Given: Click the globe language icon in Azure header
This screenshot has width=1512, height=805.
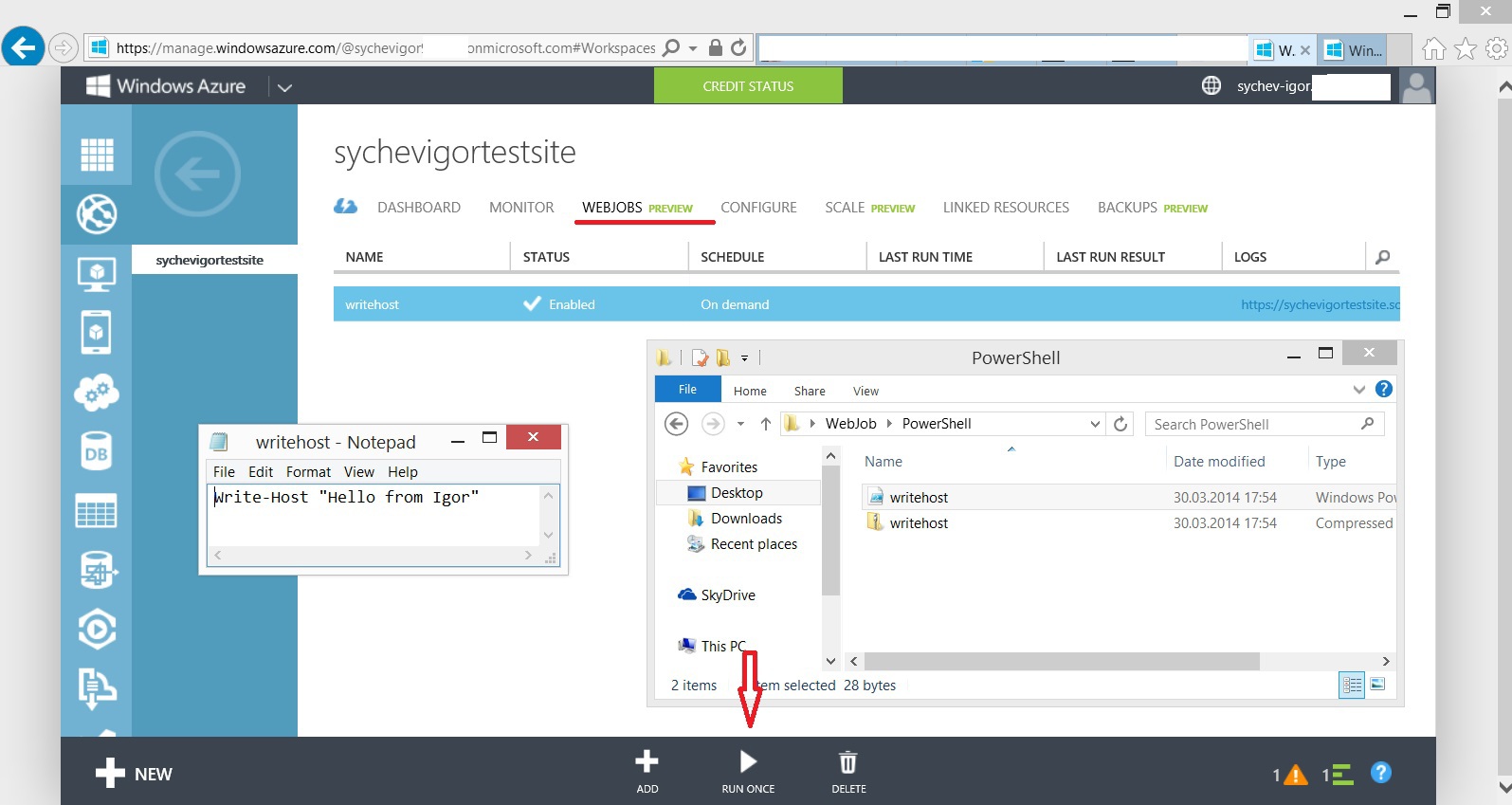Looking at the screenshot, I should (1211, 85).
